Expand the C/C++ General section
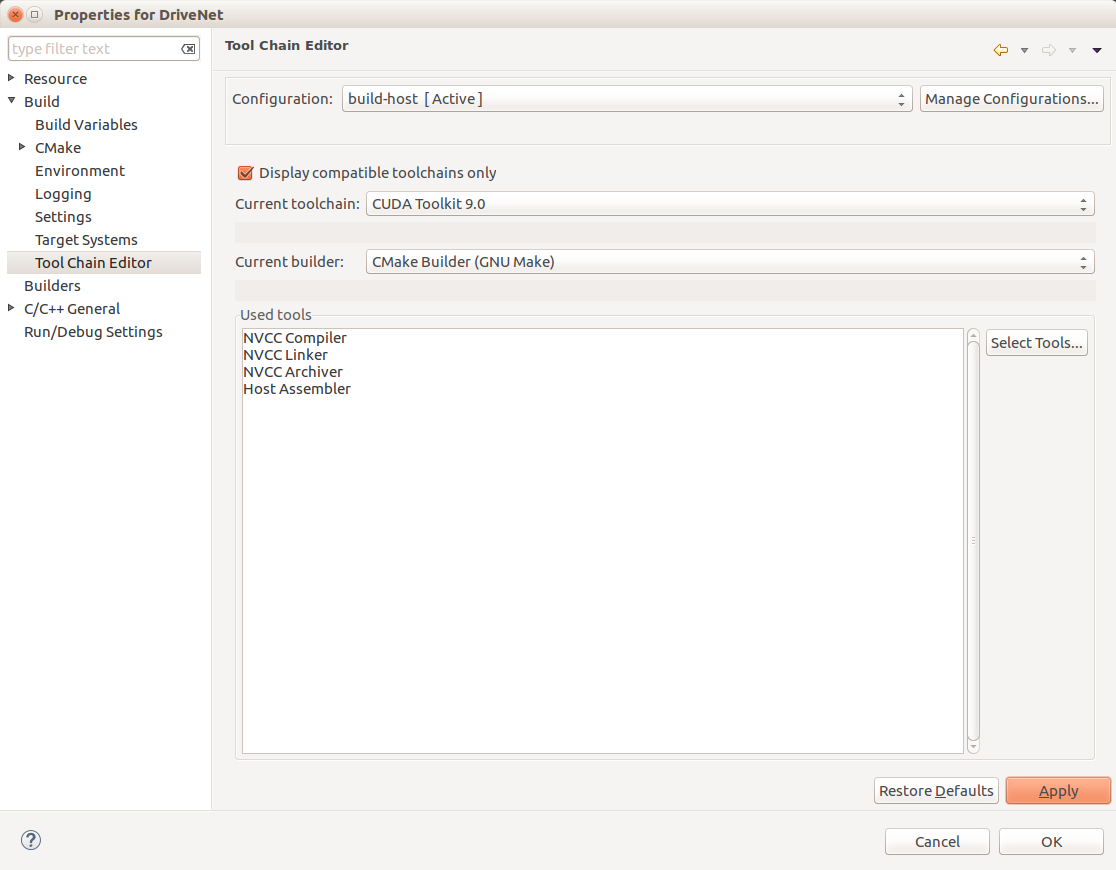1116x870 pixels. (x=12, y=308)
